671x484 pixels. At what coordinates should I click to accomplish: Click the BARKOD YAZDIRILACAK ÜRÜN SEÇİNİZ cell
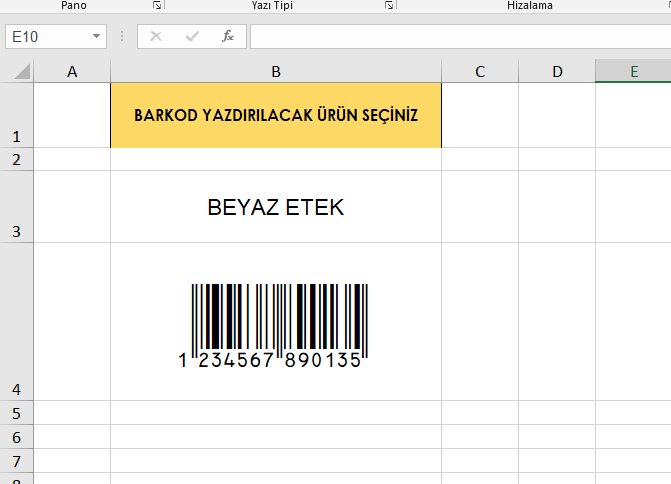(276, 116)
